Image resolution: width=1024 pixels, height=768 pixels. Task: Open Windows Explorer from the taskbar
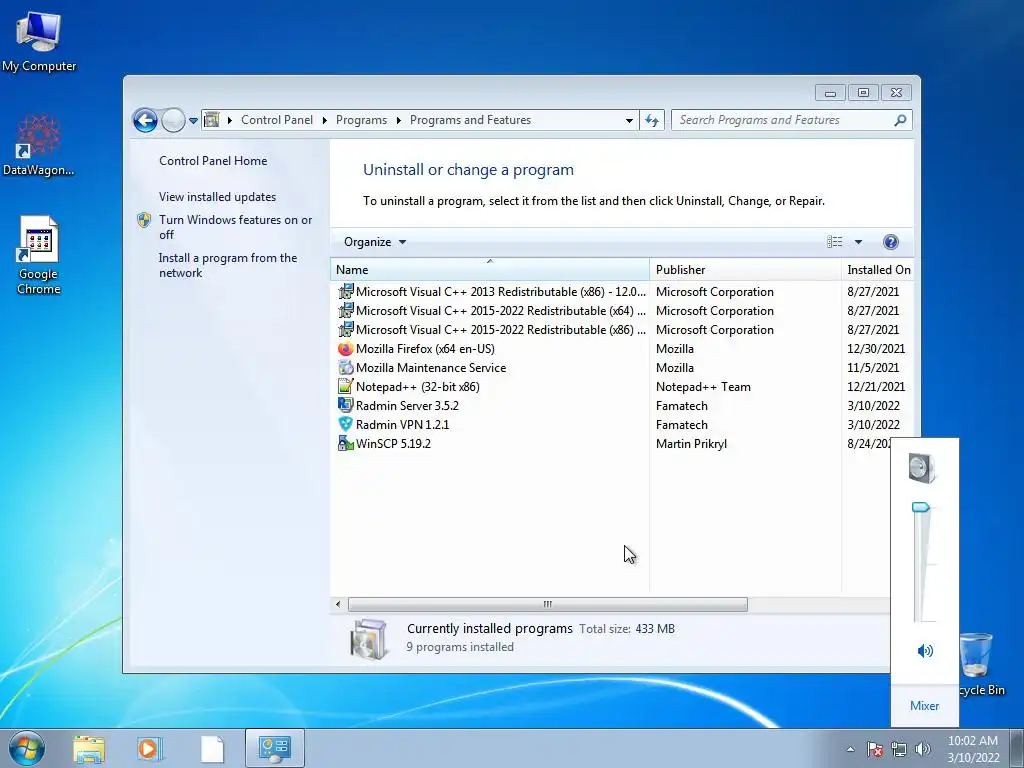(x=89, y=749)
